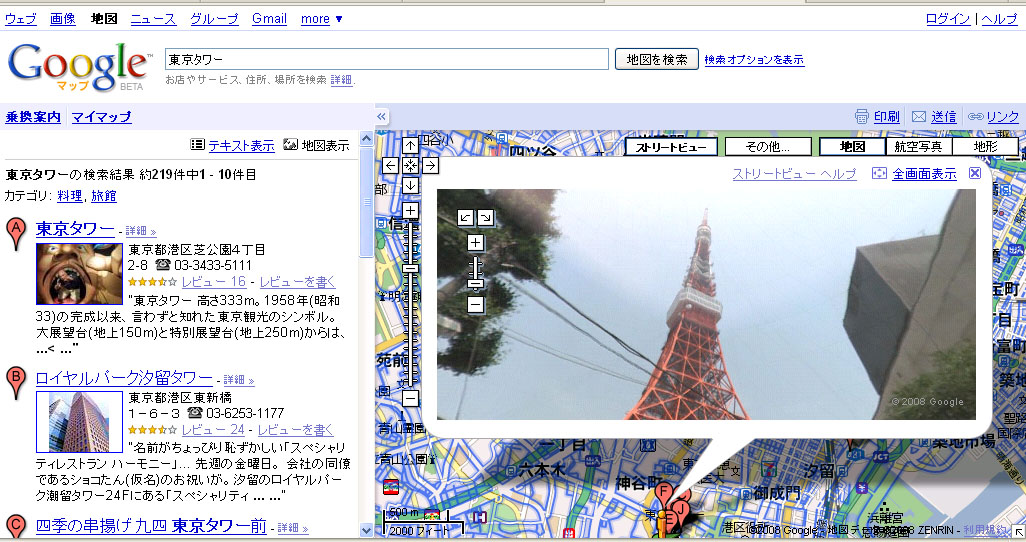Switch to 地図 map type

[853, 147]
